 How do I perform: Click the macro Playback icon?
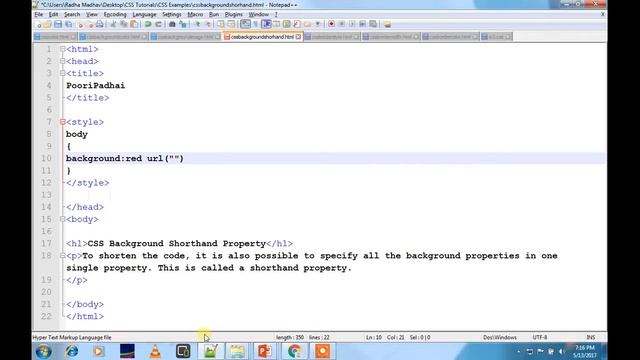click(x=352, y=24)
